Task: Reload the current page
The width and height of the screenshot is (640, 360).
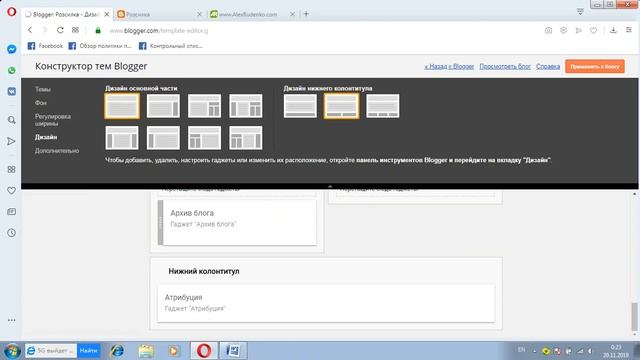Action: (x=60, y=30)
